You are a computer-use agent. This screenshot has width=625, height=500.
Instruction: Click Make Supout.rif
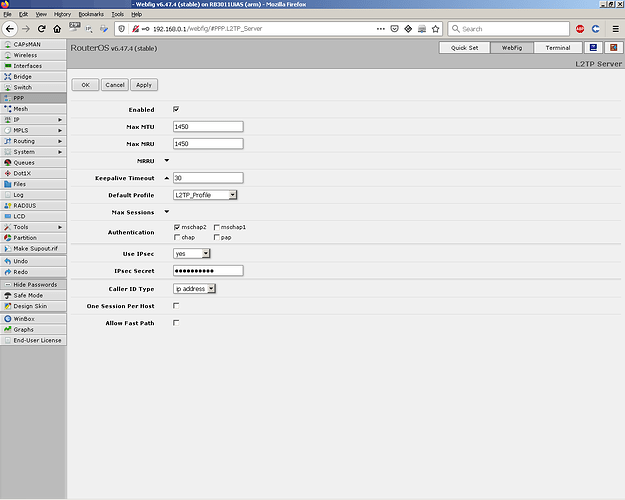(33, 248)
